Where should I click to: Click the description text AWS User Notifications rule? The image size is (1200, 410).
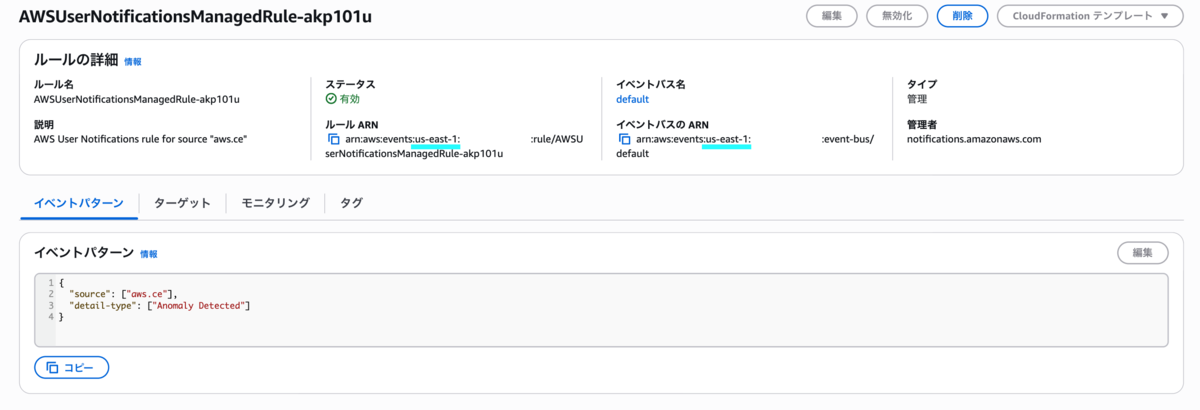click(x=140, y=139)
